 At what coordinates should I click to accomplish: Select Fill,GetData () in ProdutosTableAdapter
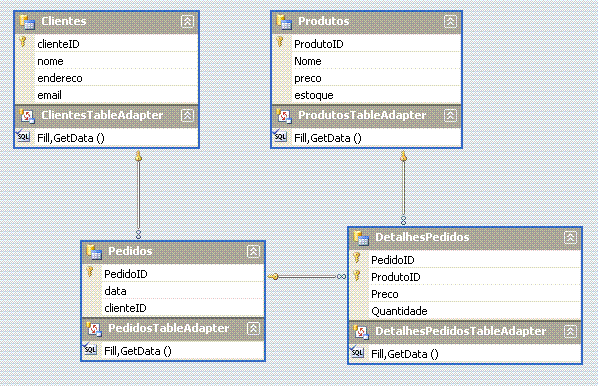coord(328,138)
